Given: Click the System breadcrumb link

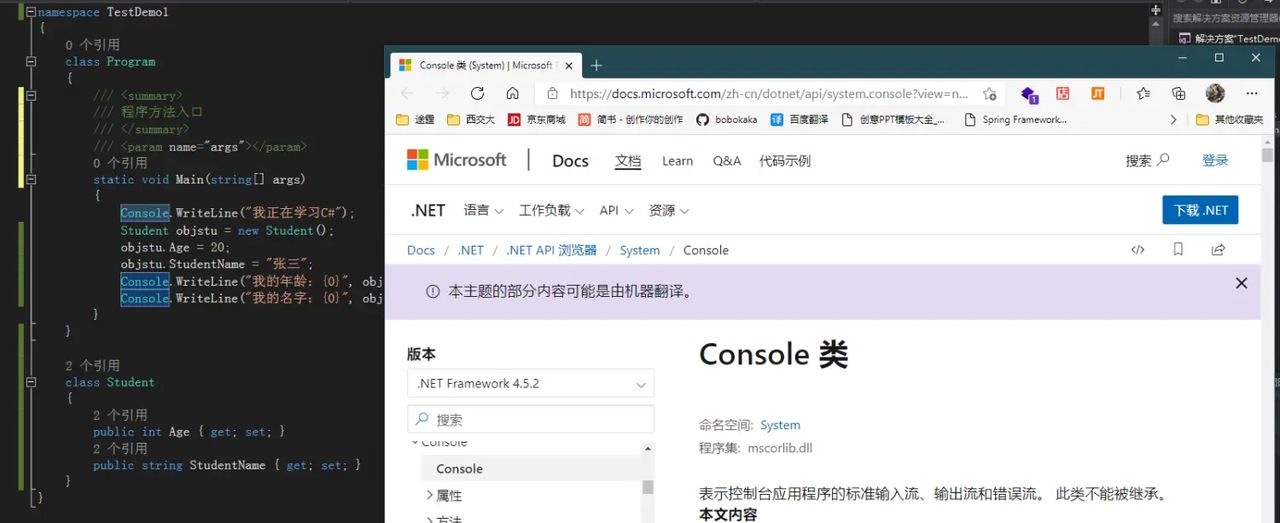Looking at the screenshot, I should click(640, 250).
